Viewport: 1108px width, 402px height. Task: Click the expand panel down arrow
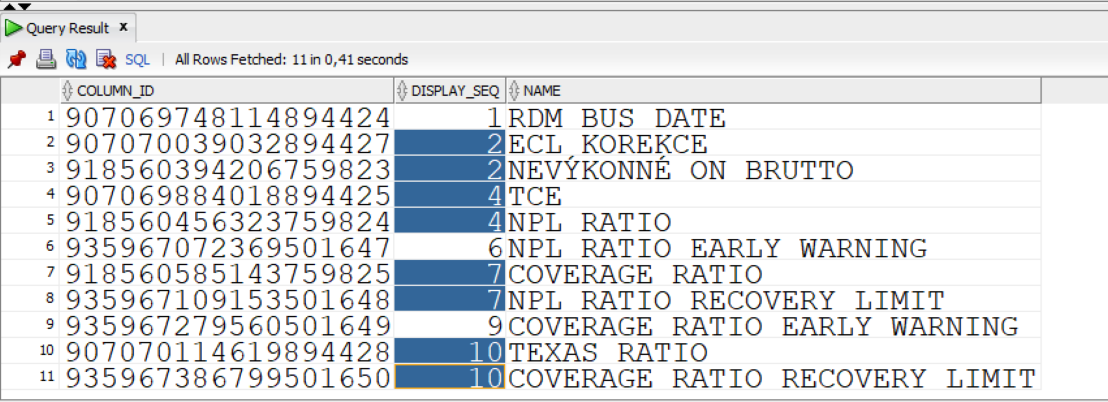click(24, 6)
